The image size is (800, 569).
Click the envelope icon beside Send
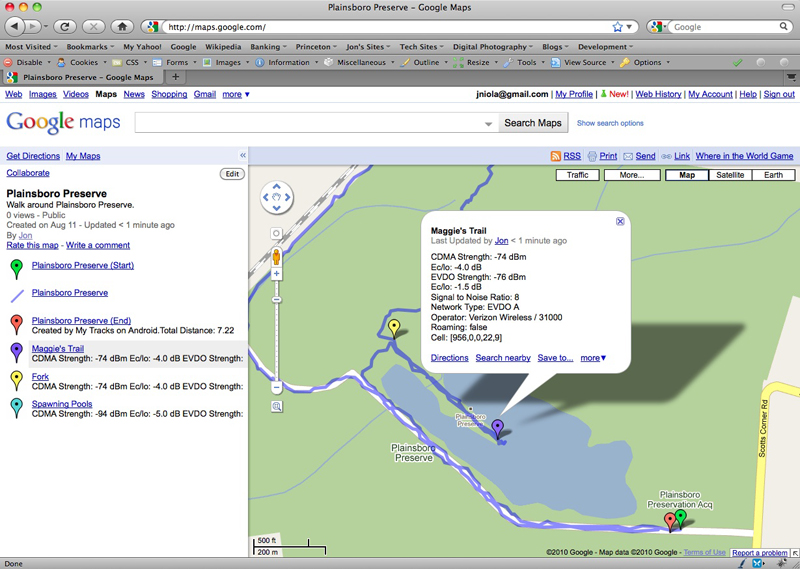[x=628, y=156]
